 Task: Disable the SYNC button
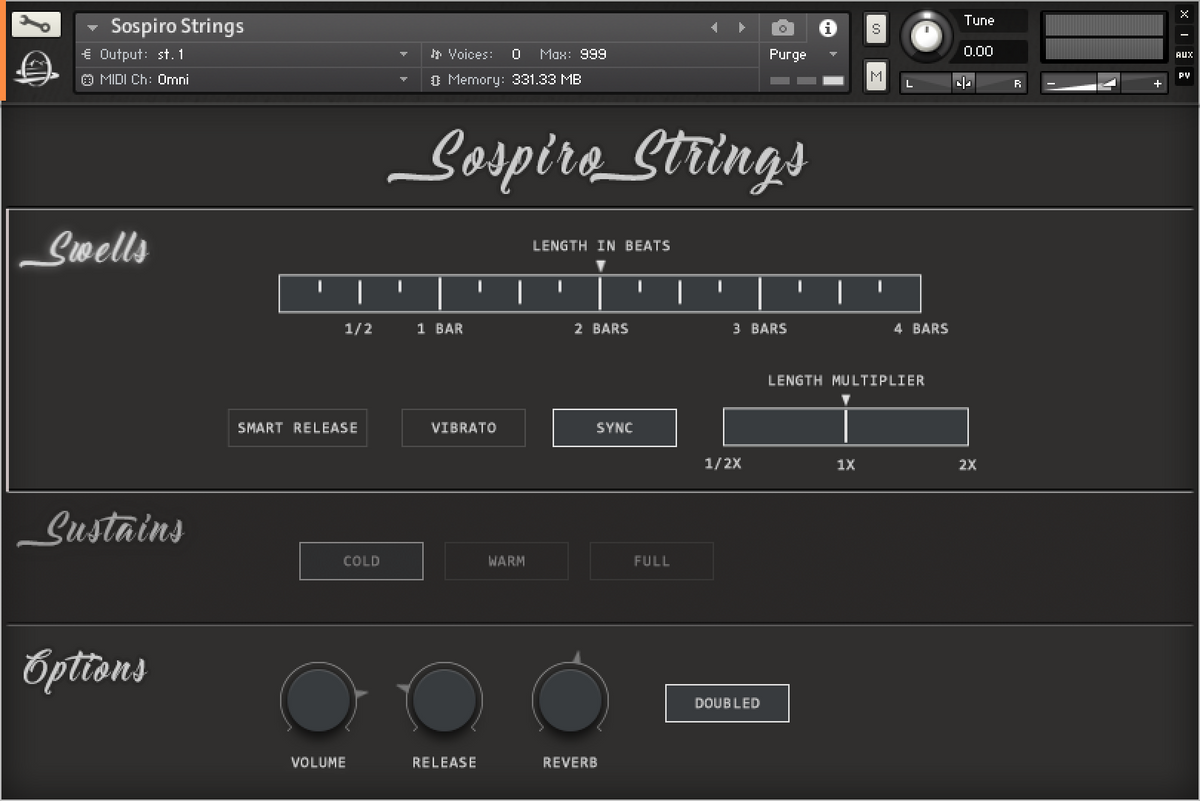tap(614, 428)
